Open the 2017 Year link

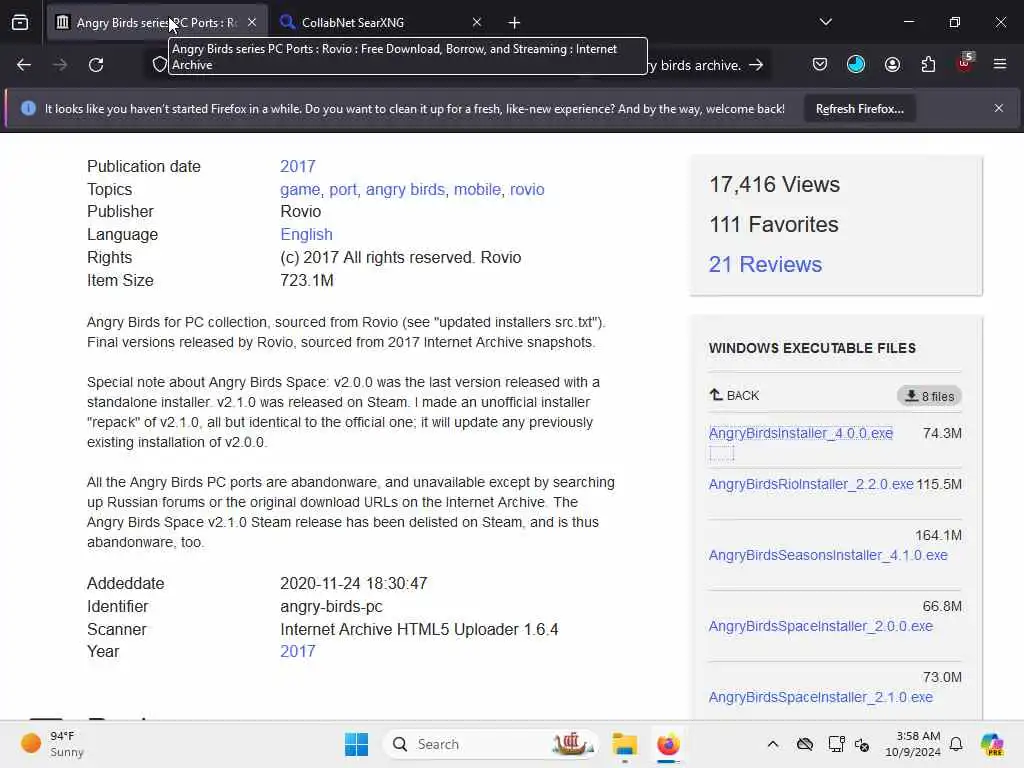(298, 652)
